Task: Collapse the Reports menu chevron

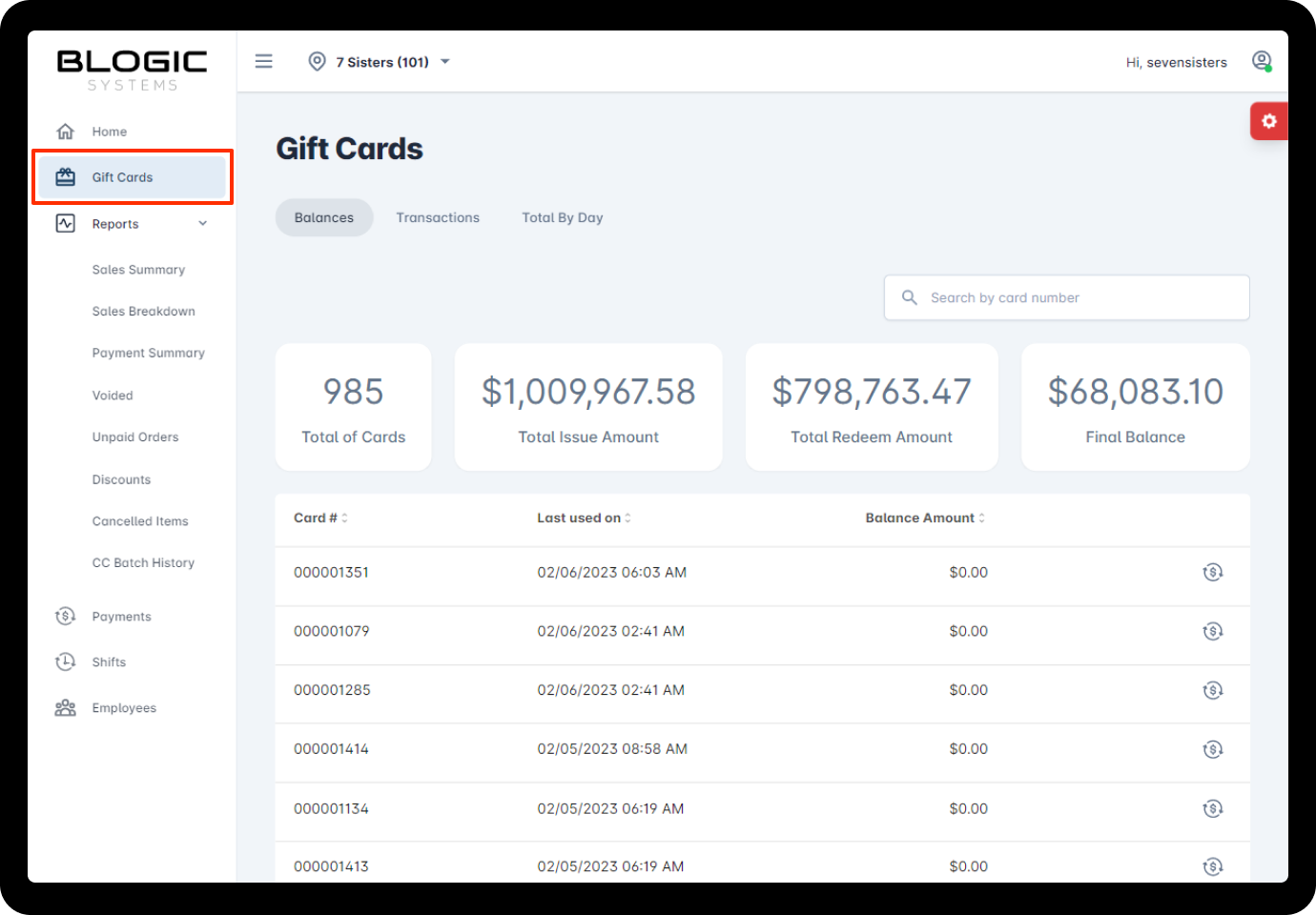Action: click(x=202, y=224)
